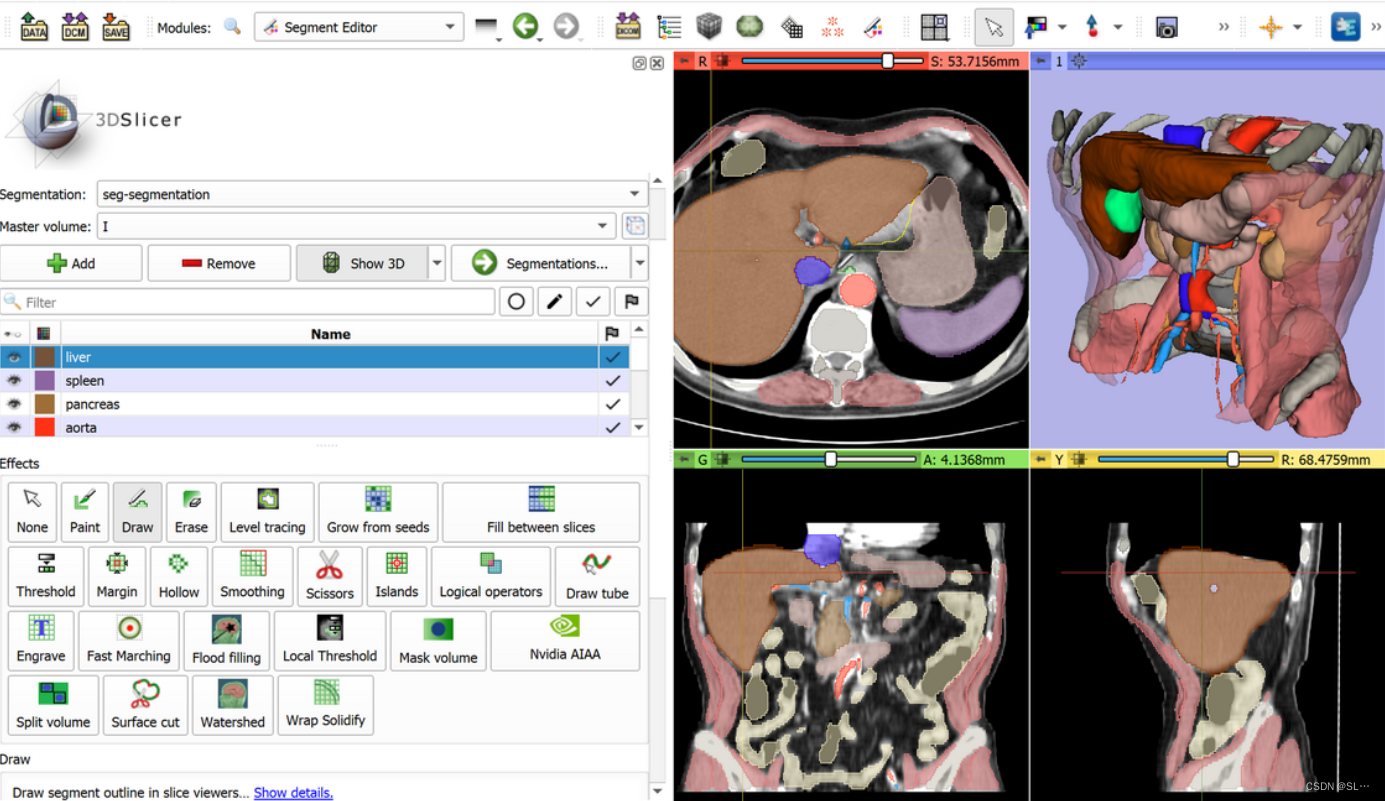Uncheck the pancreas segment status checkmark

(613, 404)
